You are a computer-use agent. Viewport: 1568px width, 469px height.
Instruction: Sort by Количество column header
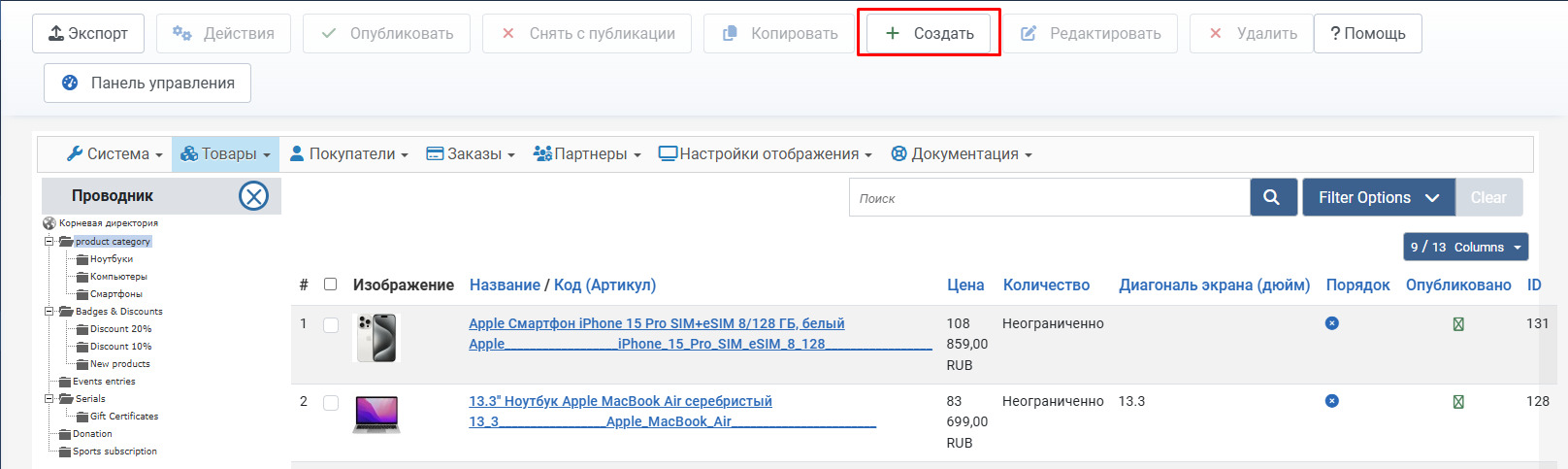point(1046,285)
